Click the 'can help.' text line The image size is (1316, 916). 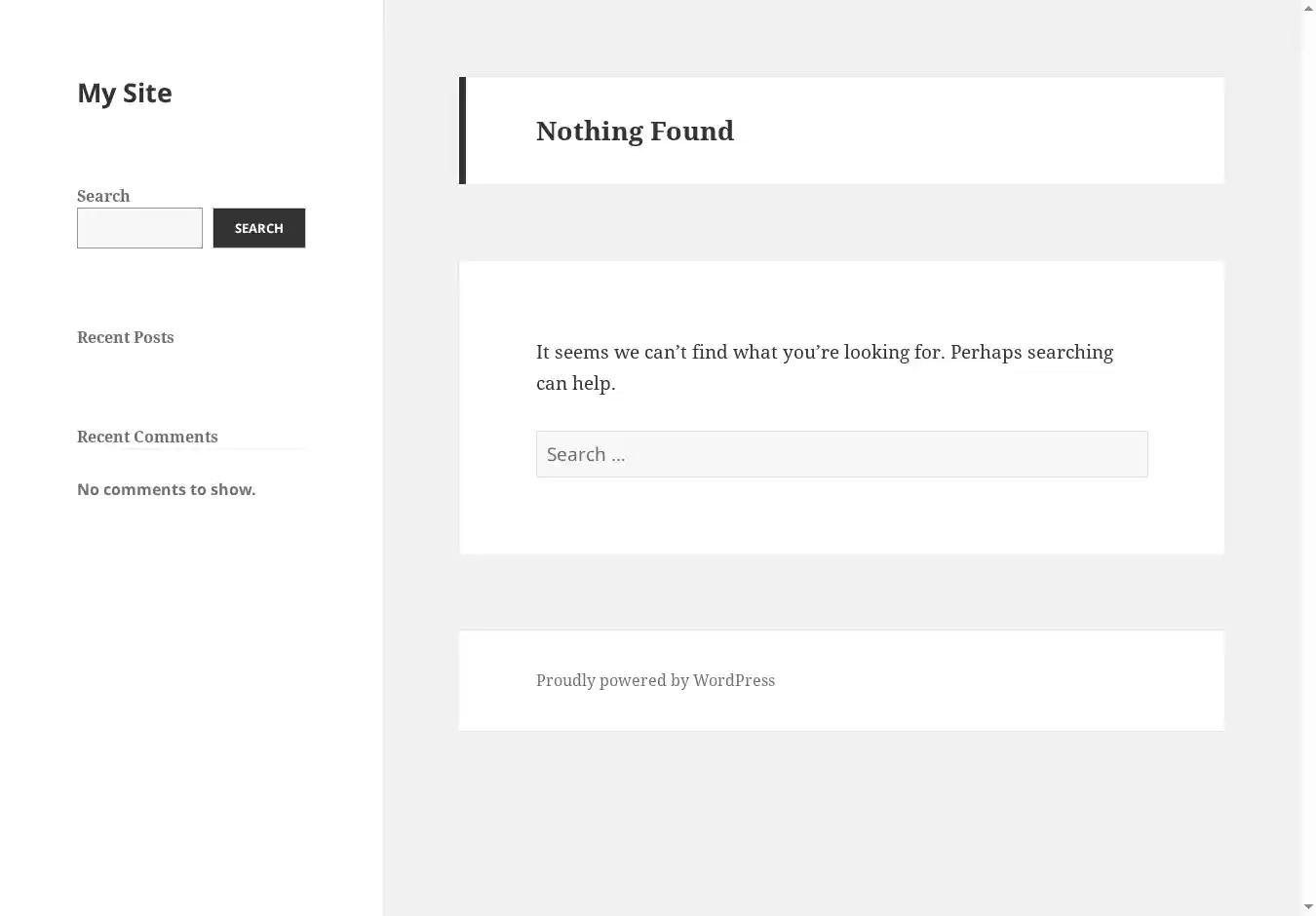click(x=575, y=383)
